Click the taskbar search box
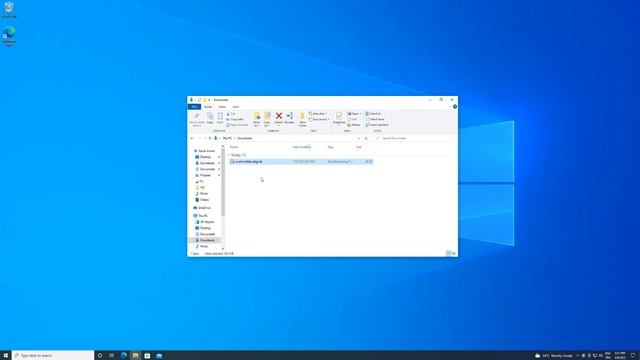 pos(53,356)
